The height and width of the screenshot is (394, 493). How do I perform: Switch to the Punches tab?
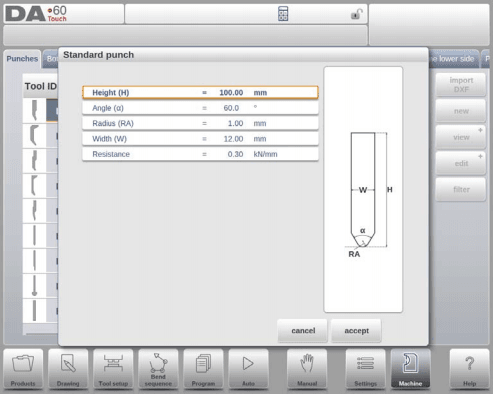point(22,59)
